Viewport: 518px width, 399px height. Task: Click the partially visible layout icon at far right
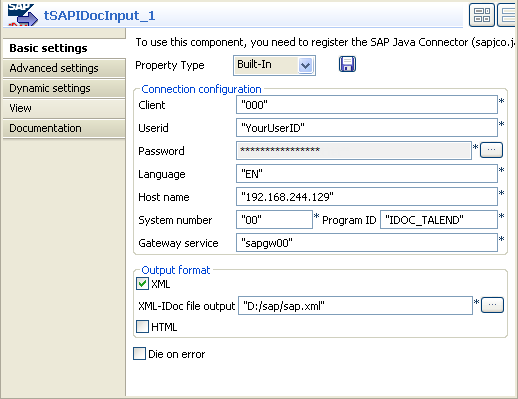click(507, 15)
